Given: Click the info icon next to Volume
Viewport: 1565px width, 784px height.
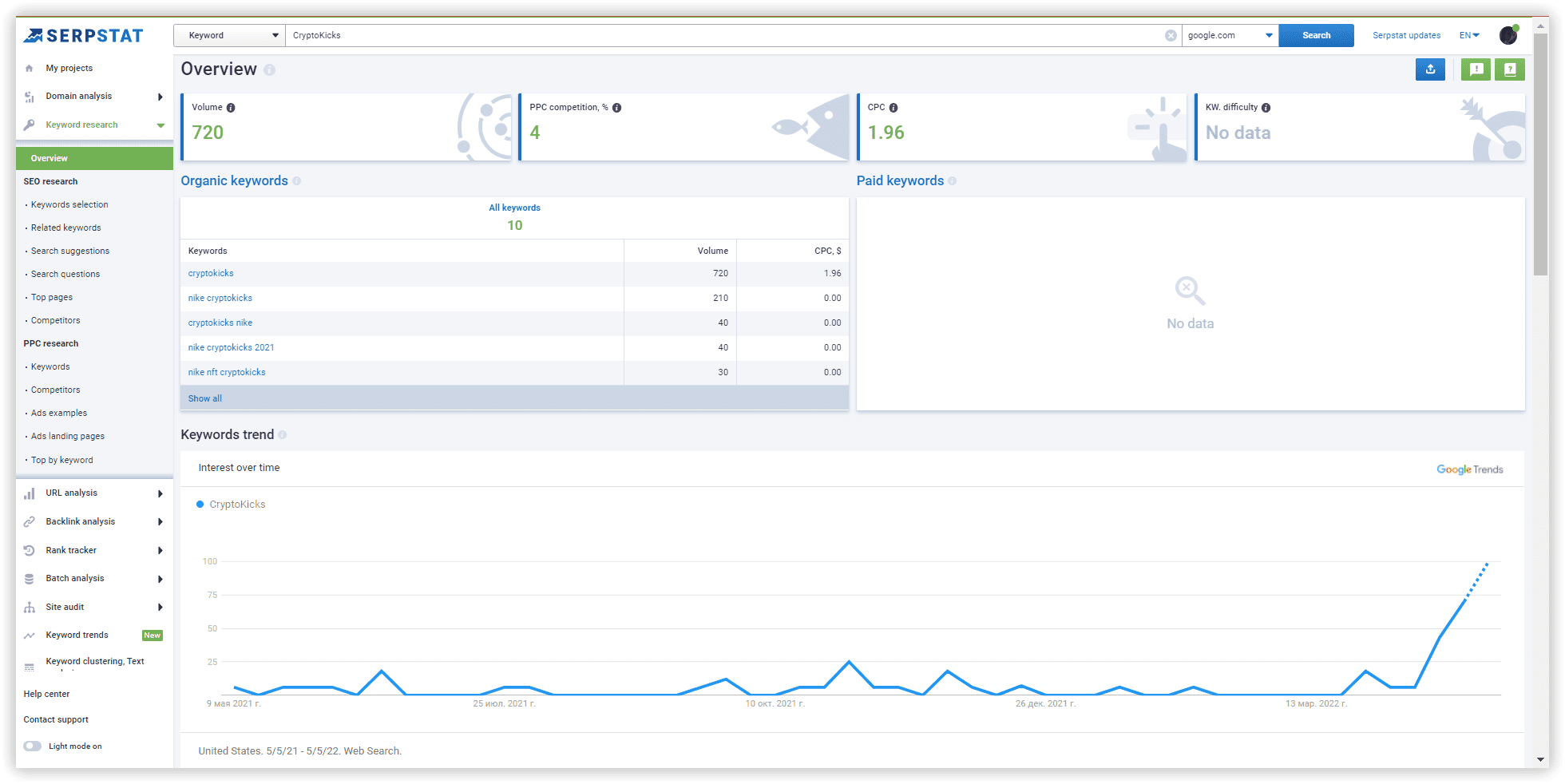Looking at the screenshot, I should point(231,108).
